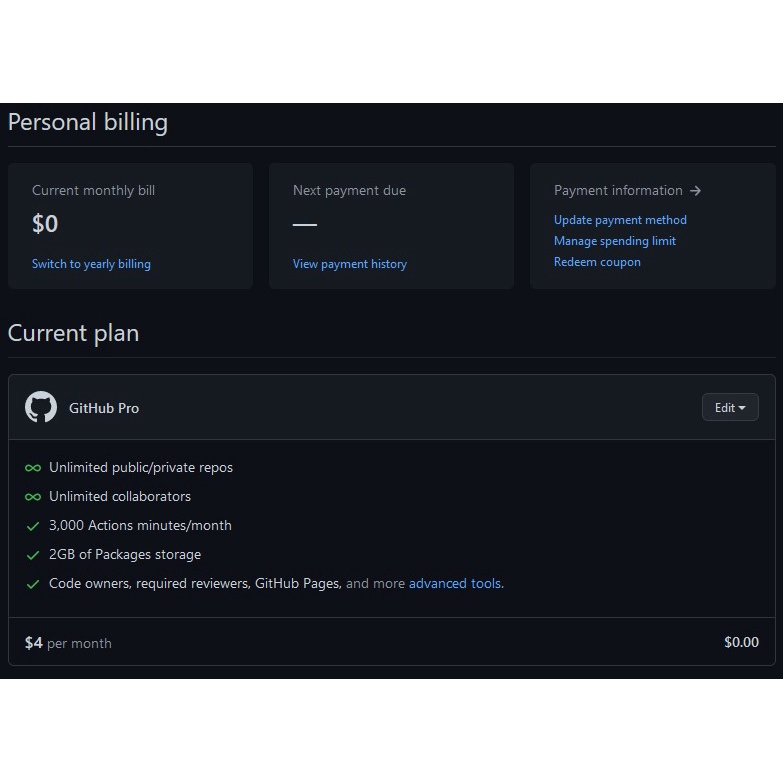Viewport: 783px width, 783px height.
Task: Click Redeem coupon link
Action: 597,262
